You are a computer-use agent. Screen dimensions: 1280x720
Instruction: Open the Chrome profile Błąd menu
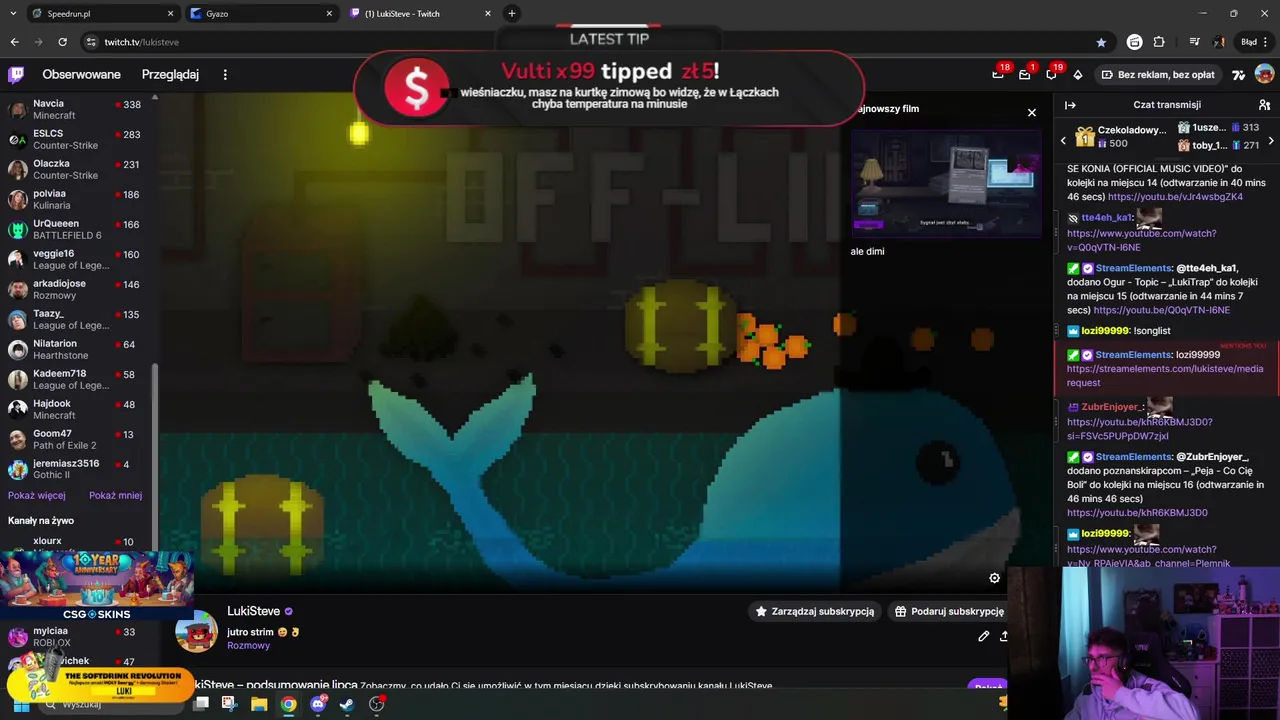[x=1254, y=42]
